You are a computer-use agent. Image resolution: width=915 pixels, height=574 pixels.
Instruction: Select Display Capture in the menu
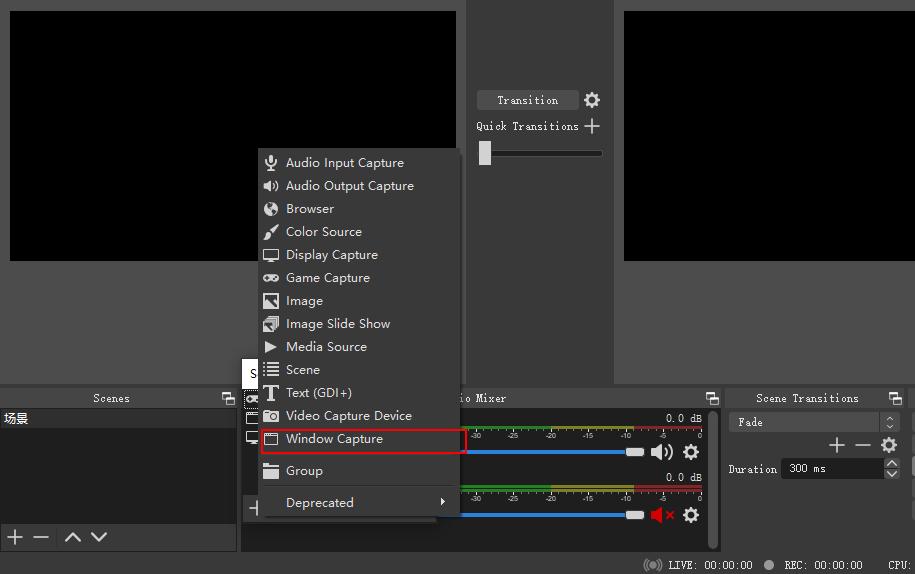332,255
